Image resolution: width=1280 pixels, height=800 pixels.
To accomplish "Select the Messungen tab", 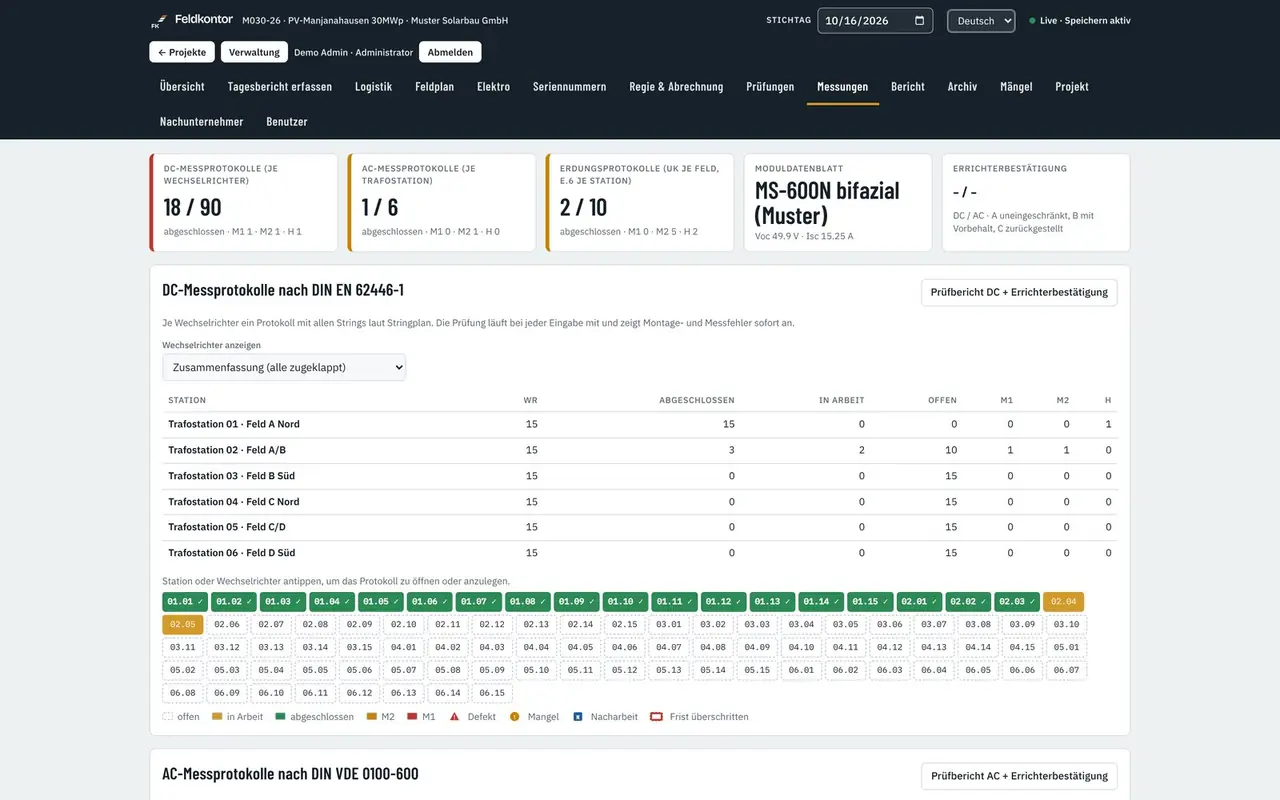I will [843, 87].
